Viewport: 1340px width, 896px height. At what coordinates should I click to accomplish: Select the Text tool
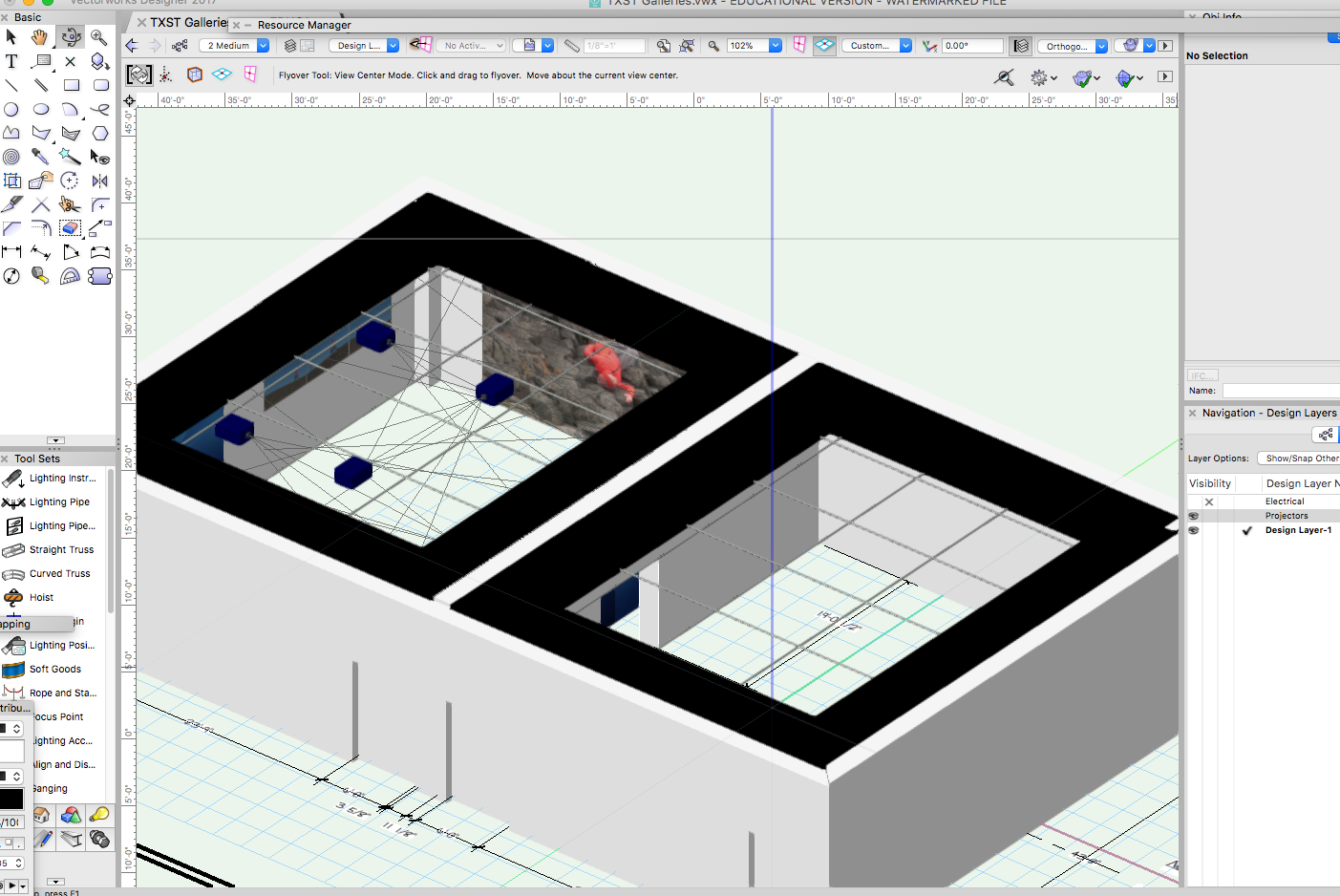pyautogui.click(x=11, y=61)
